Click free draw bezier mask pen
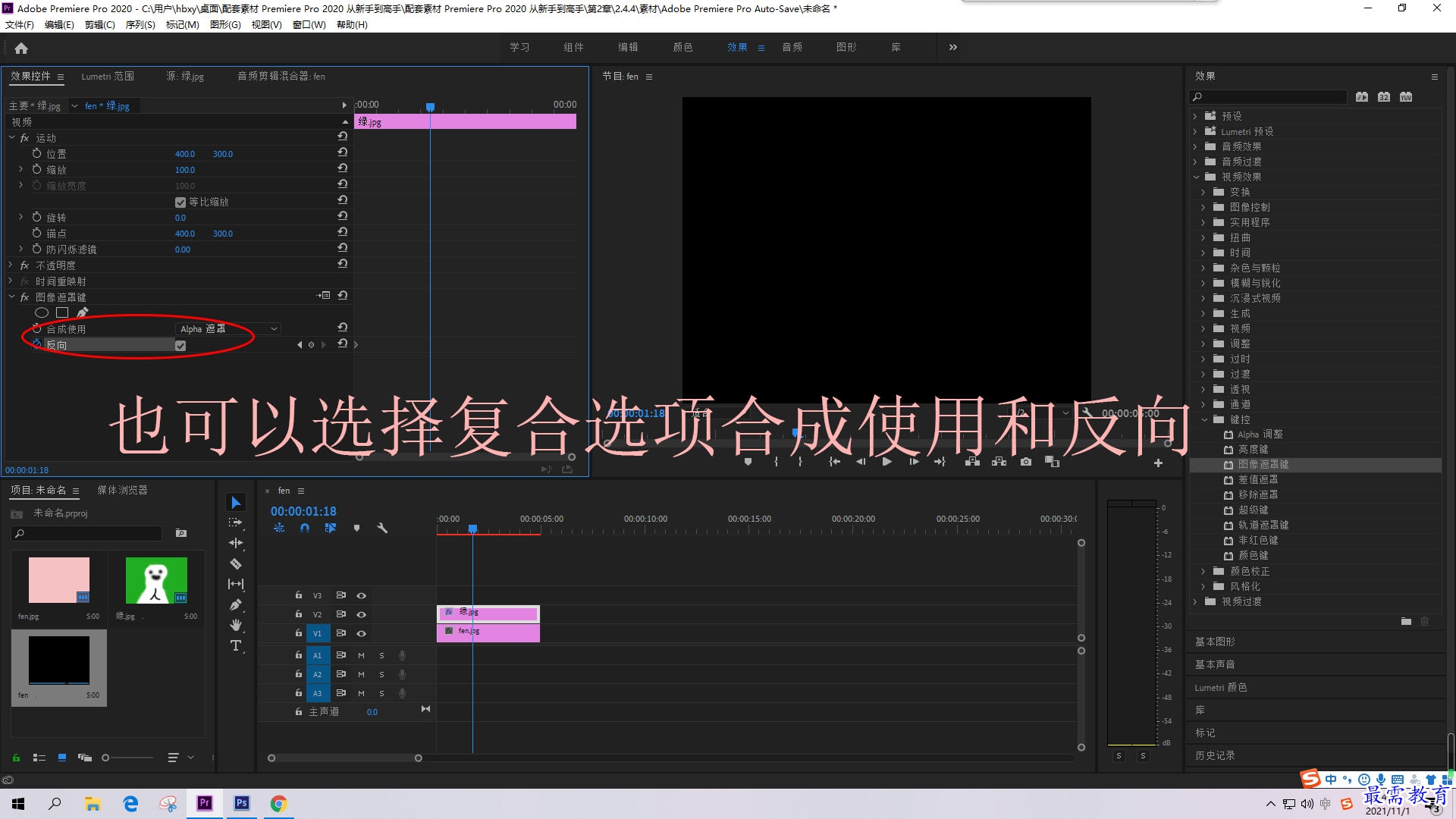The image size is (1456, 819). click(x=82, y=312)
